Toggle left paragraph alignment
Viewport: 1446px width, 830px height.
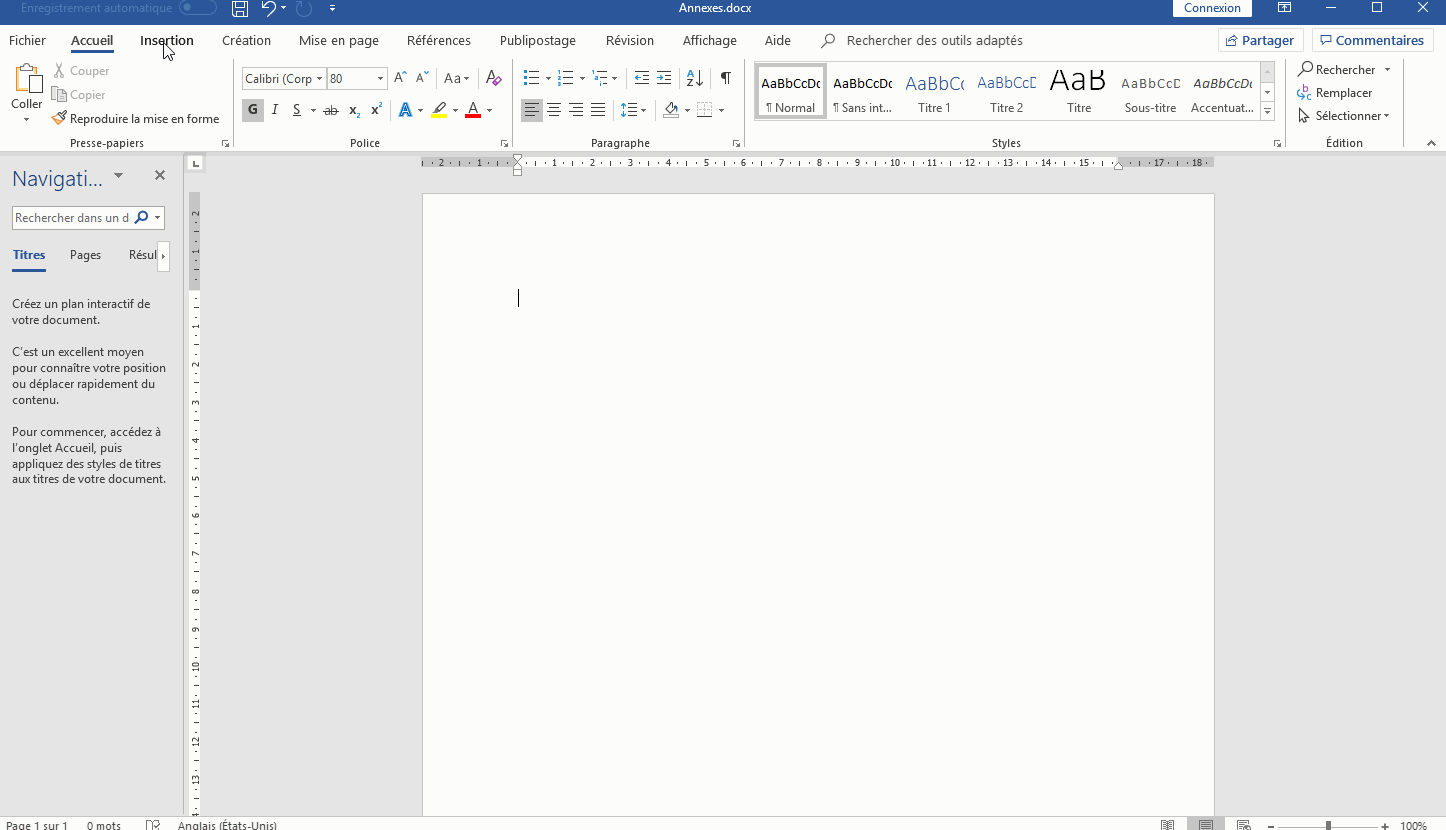click(532, 110)
